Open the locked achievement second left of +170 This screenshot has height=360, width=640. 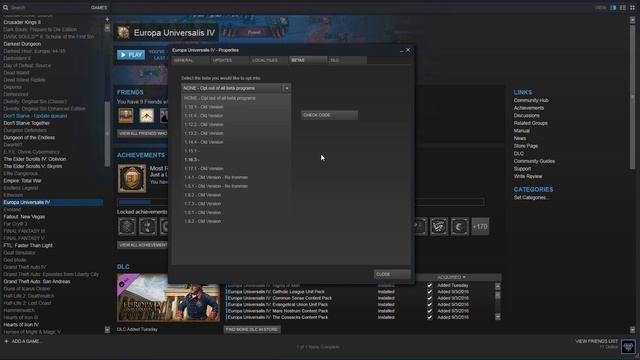439,227
